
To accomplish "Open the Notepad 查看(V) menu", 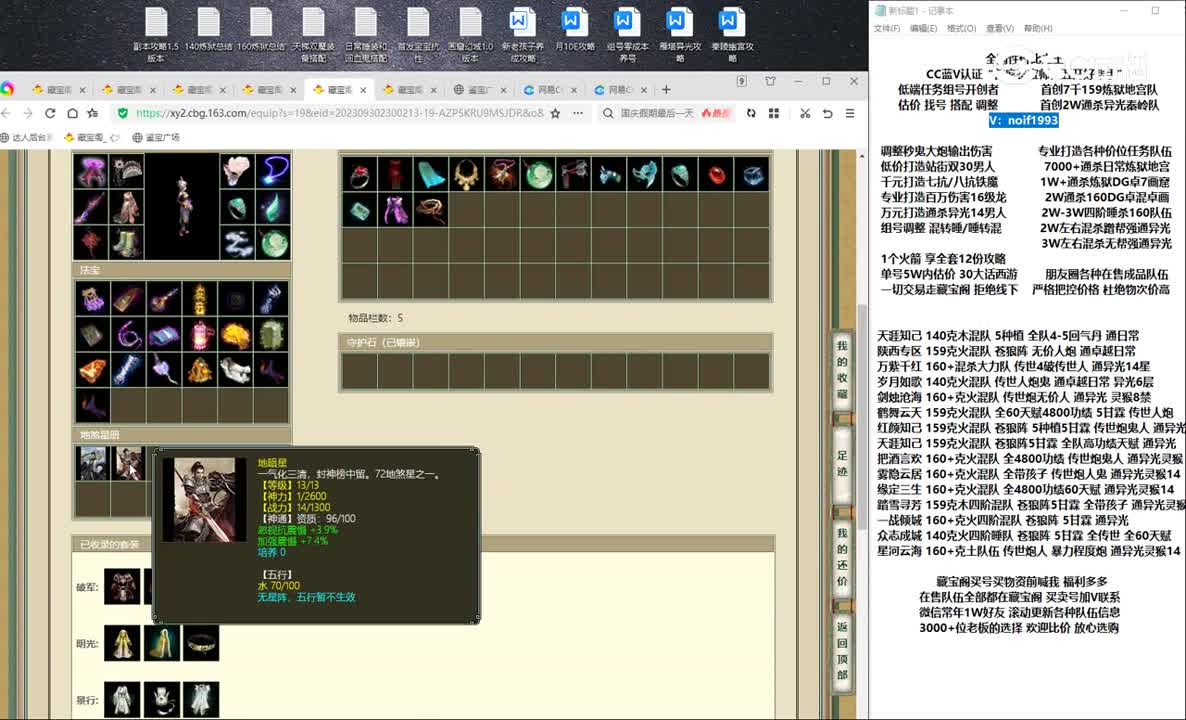I will tap(999, 28).
